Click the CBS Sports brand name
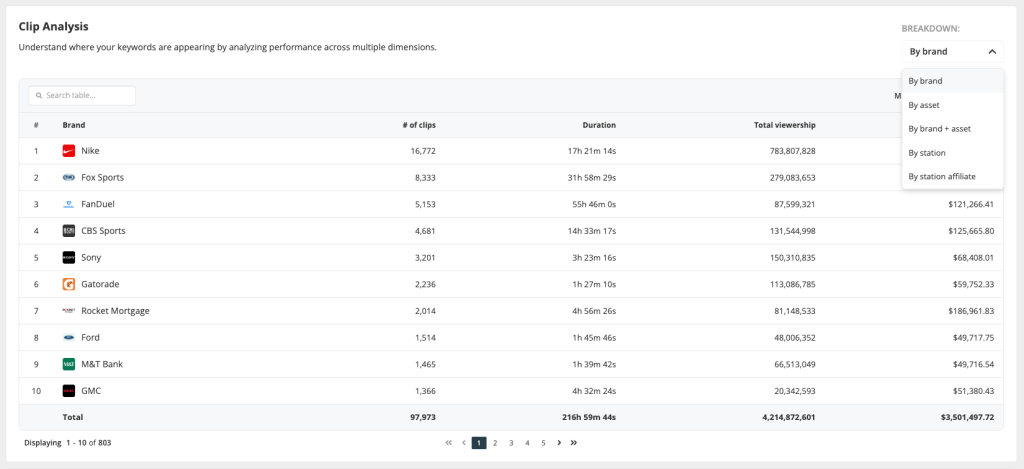The height and width of the screenshot is (469, 1024). tap(103, 231)
